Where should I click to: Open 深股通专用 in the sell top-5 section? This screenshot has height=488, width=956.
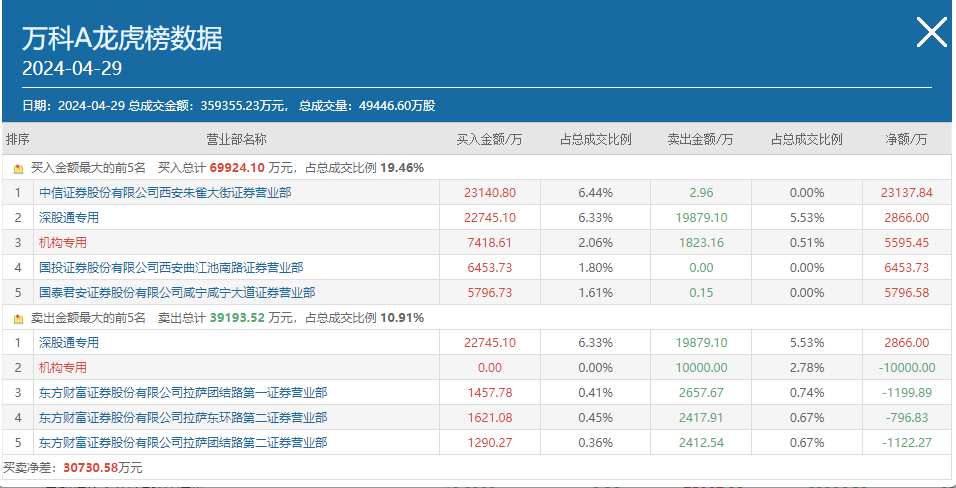pos(68,343)
